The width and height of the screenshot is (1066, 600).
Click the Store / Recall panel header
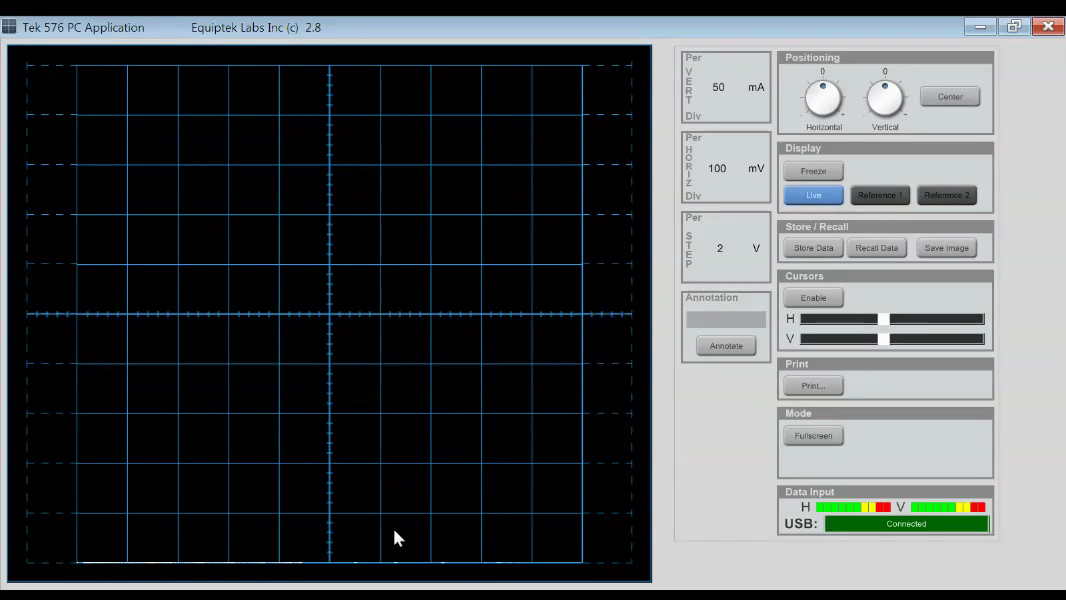click(x=885, y=227)
